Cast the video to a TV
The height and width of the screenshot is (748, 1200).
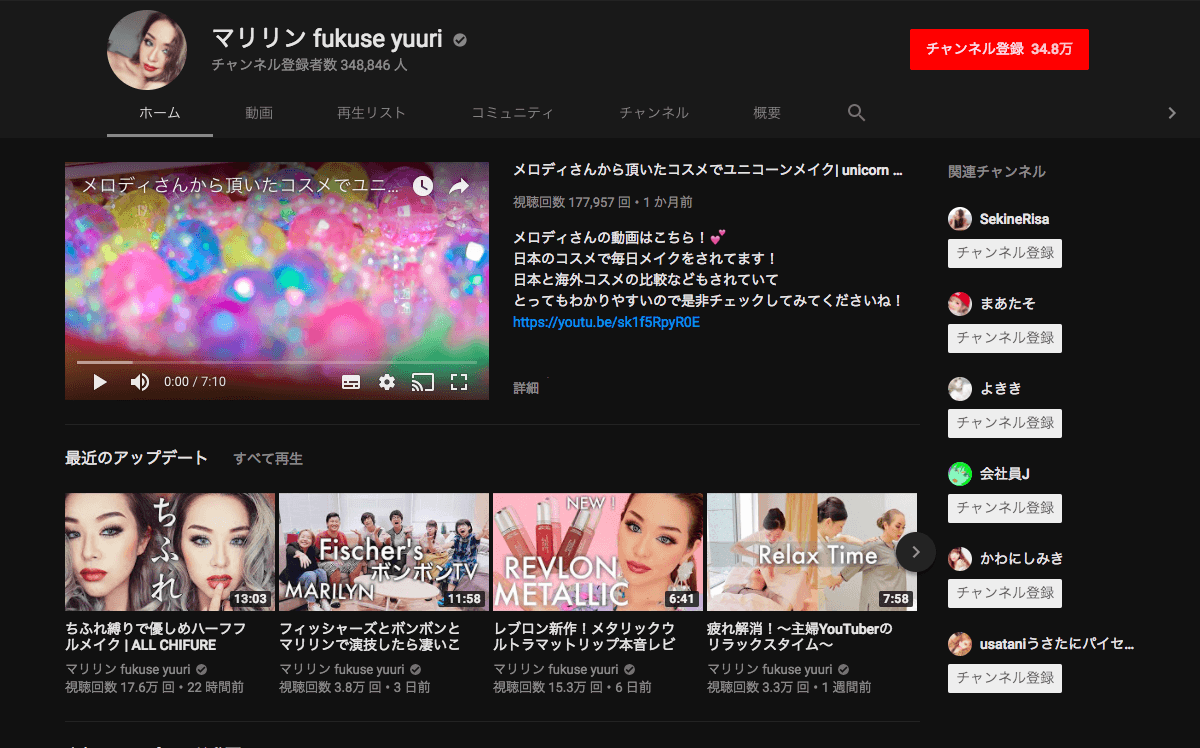423,382
